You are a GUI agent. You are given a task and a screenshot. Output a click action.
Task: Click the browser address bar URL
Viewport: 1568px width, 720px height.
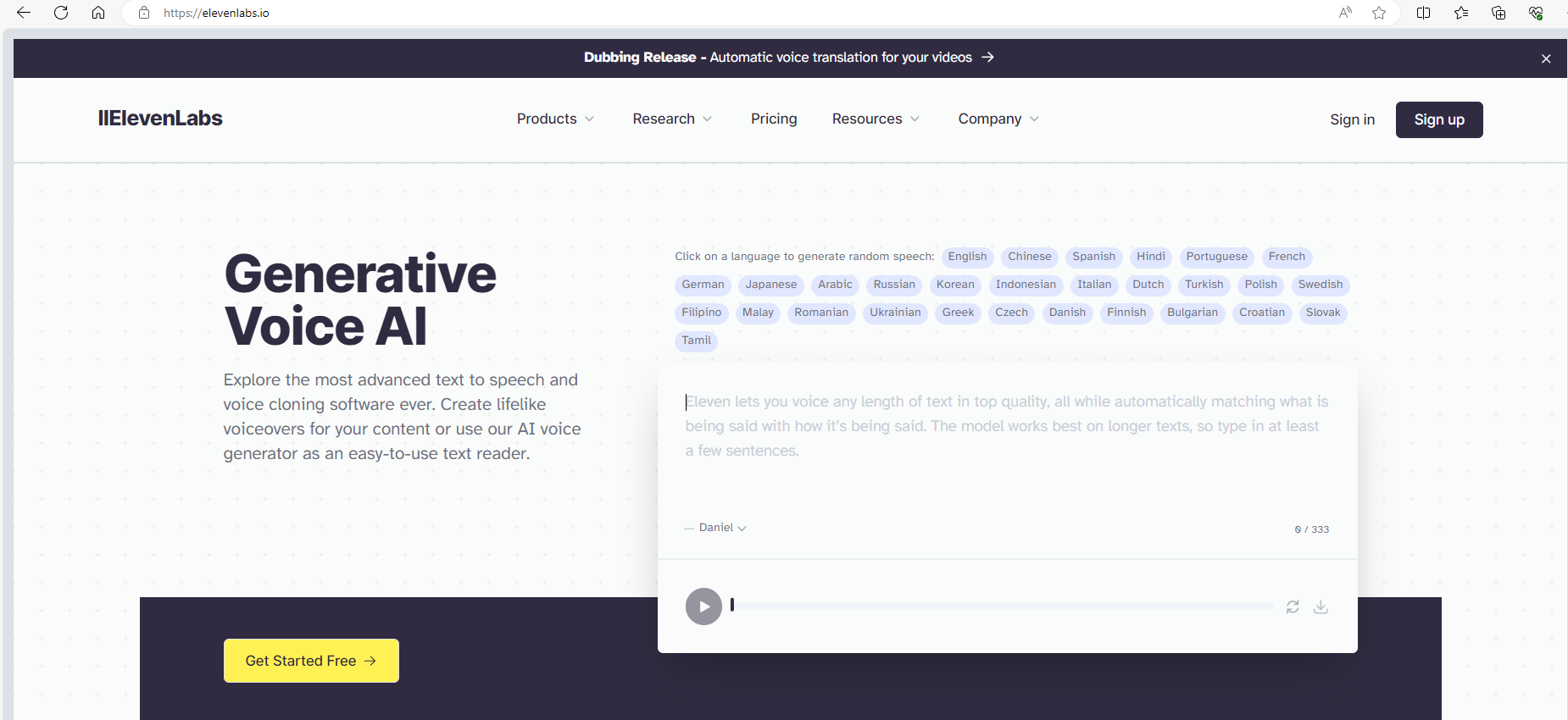[216, 13]
